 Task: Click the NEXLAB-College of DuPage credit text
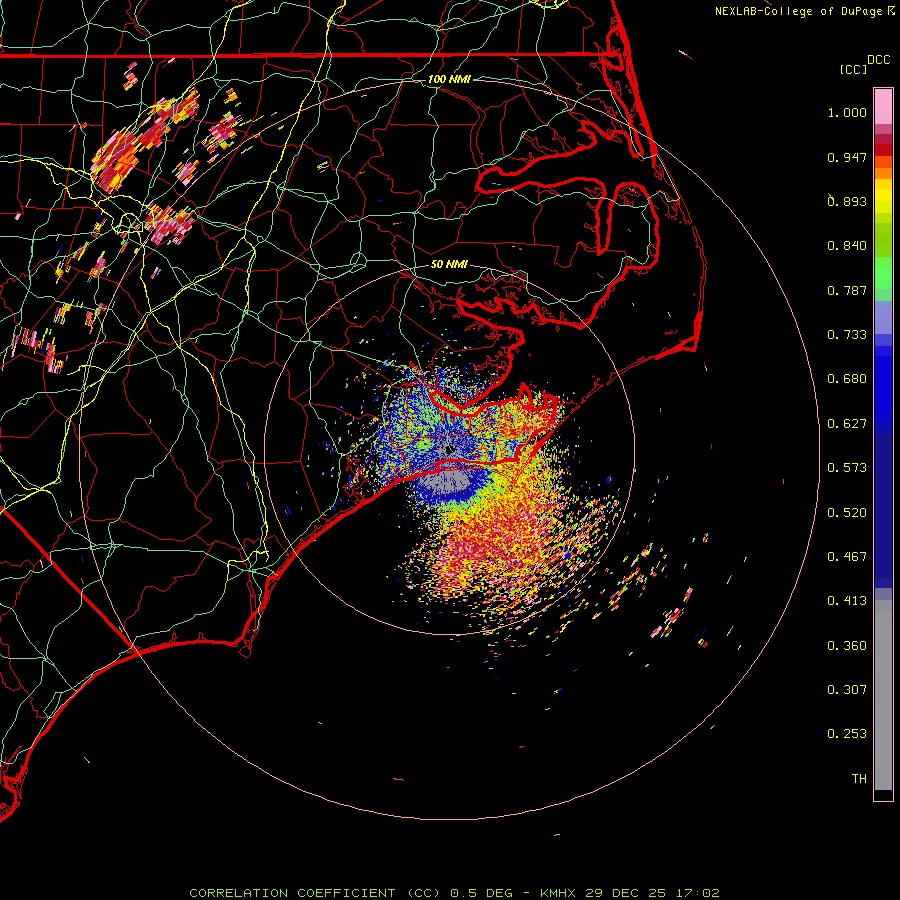(x=798, y=11)
